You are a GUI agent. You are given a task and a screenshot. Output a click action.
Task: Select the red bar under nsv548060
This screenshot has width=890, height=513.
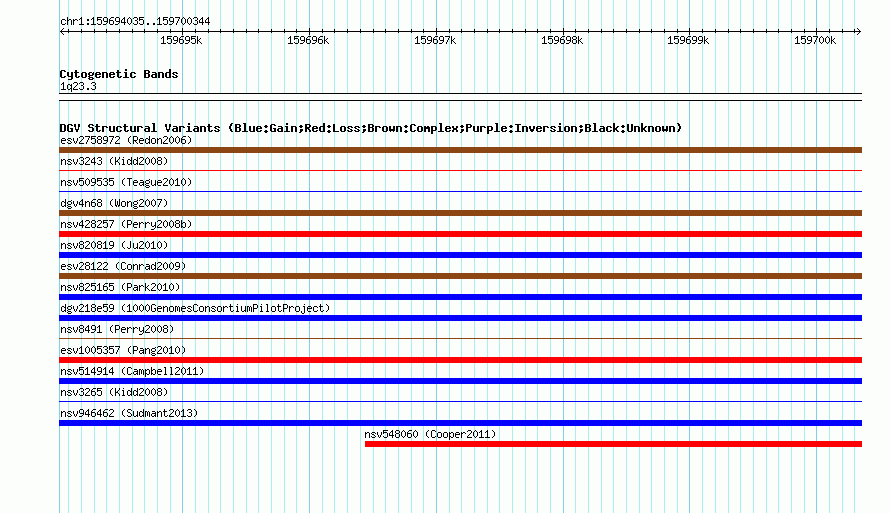click(x=614, y=444)
